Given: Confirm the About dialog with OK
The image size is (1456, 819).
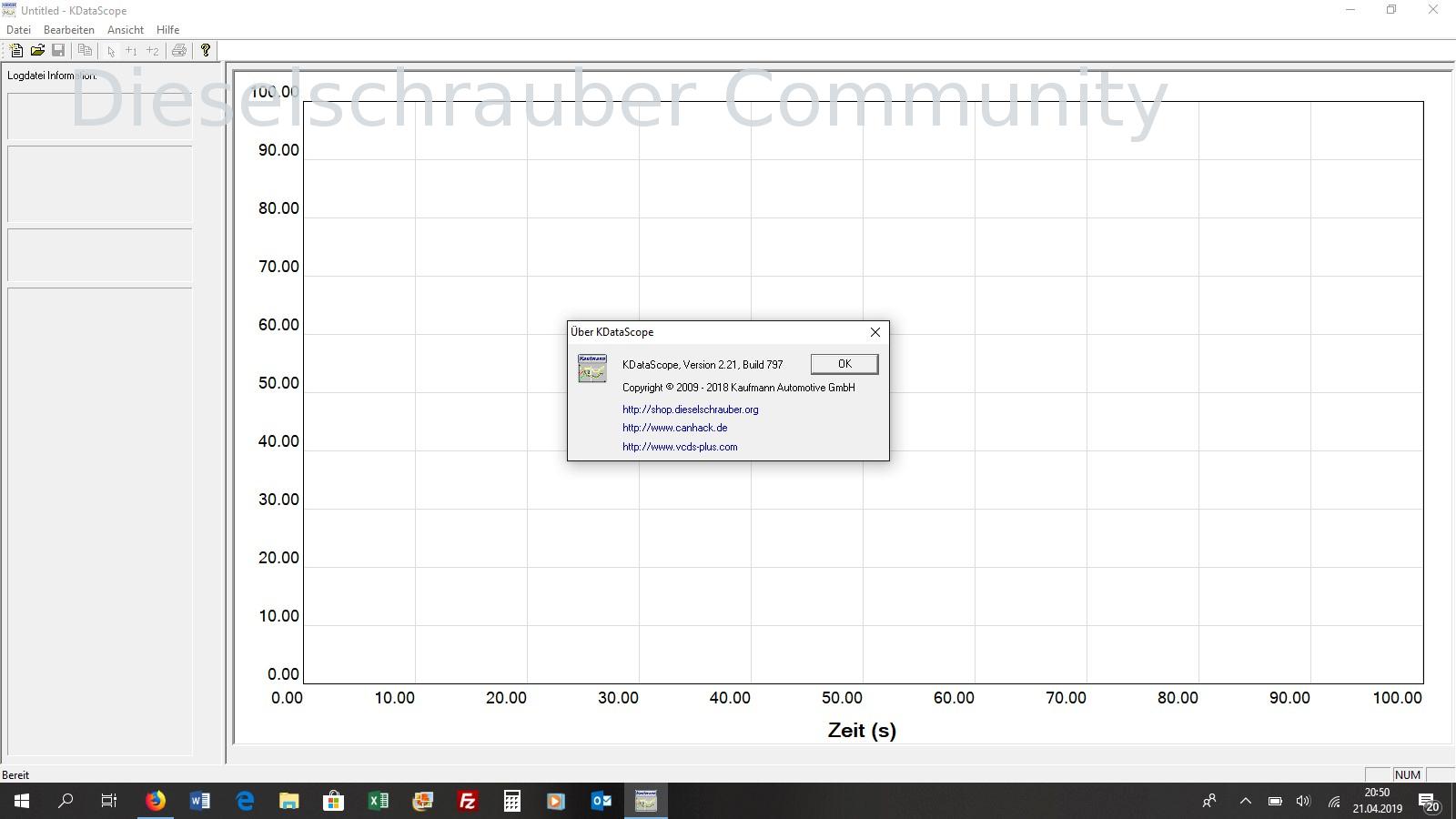Looking at the screenshot, I should [844, 364].
